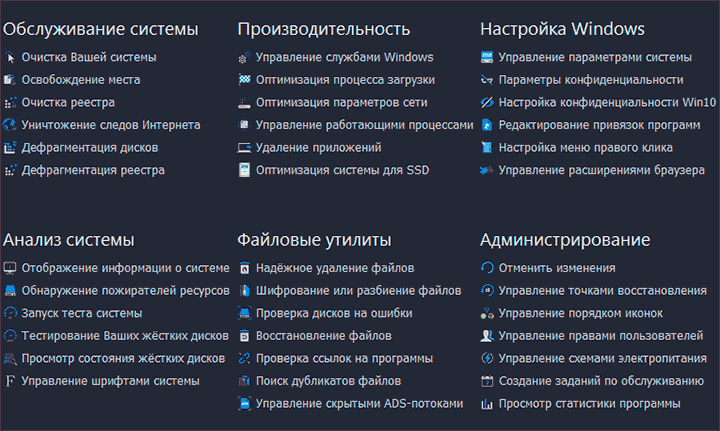Click the Удаление приложений icon
Screen dimensions: 720x431
tap(244, 147)
